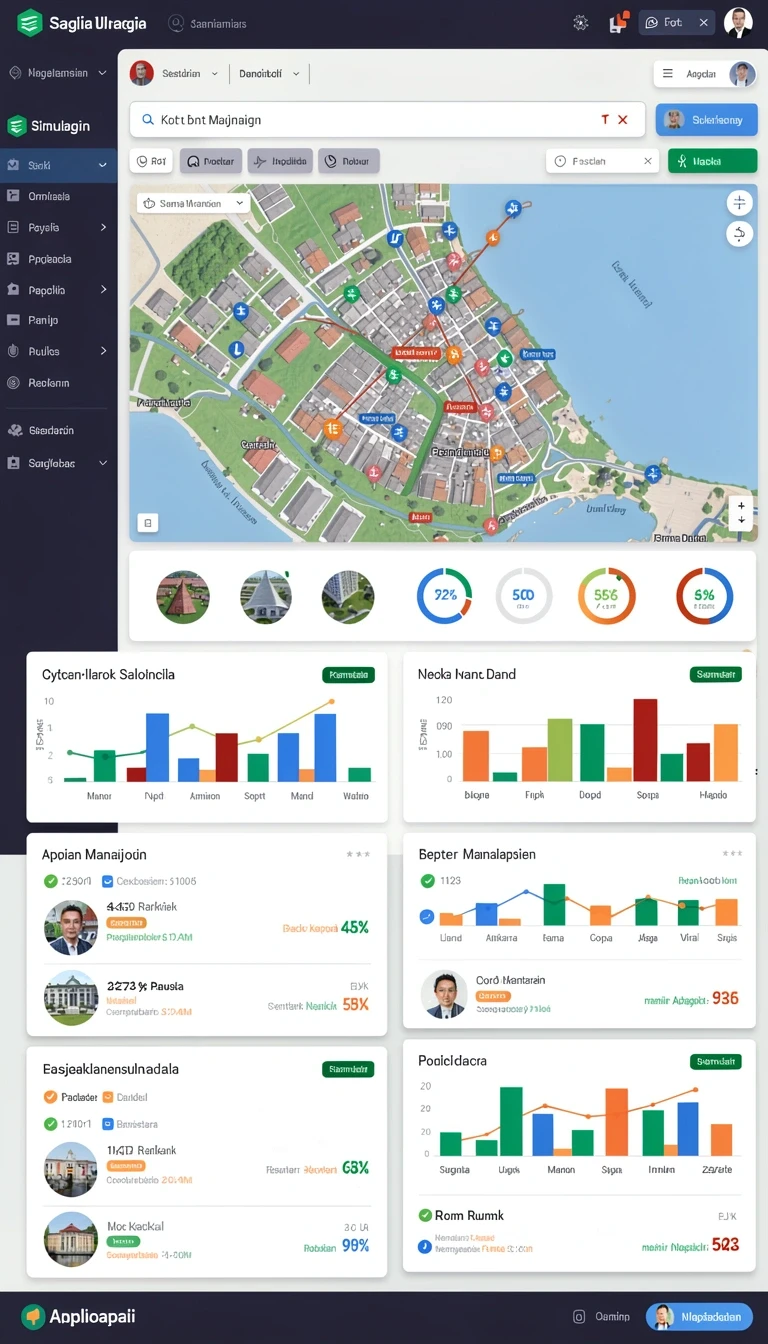Open the pyramid building thumbnail
This screenshot has width=768, height=1344.
click(x=183, y=597)
